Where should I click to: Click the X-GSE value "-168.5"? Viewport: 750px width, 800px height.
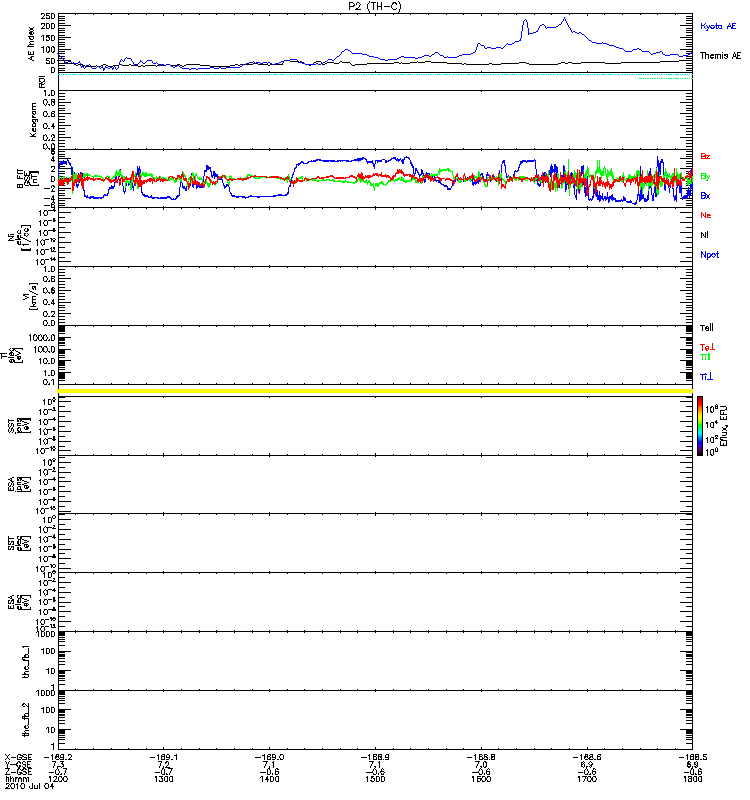(x=692, y=757)
